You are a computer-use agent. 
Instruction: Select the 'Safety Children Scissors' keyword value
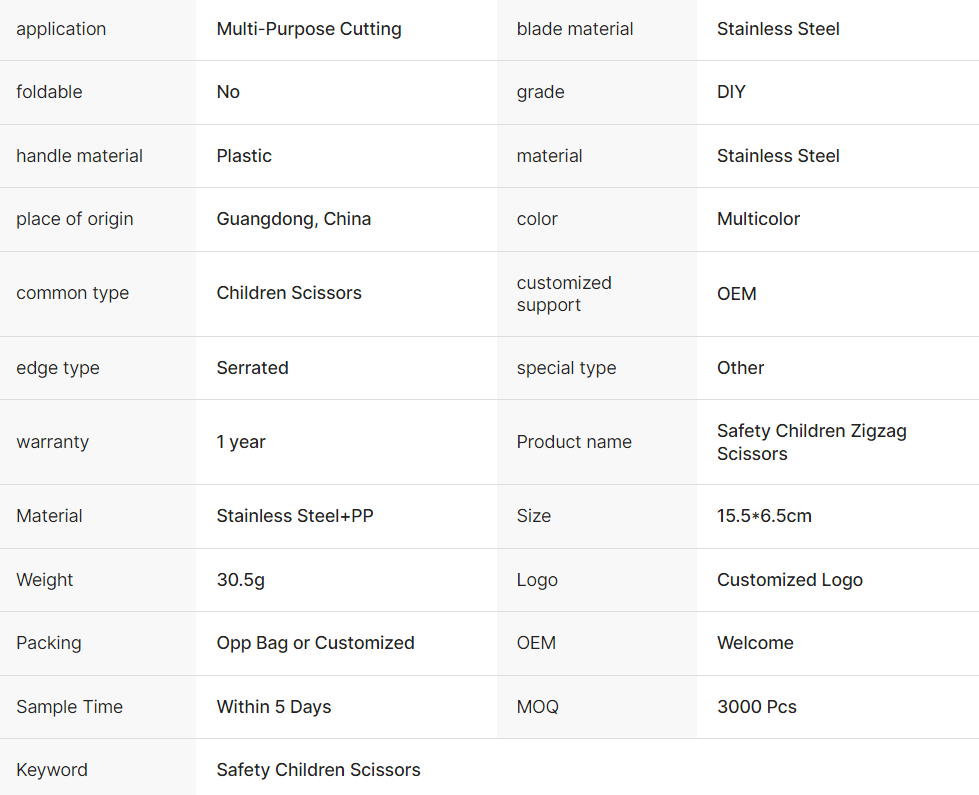point(318,770)
